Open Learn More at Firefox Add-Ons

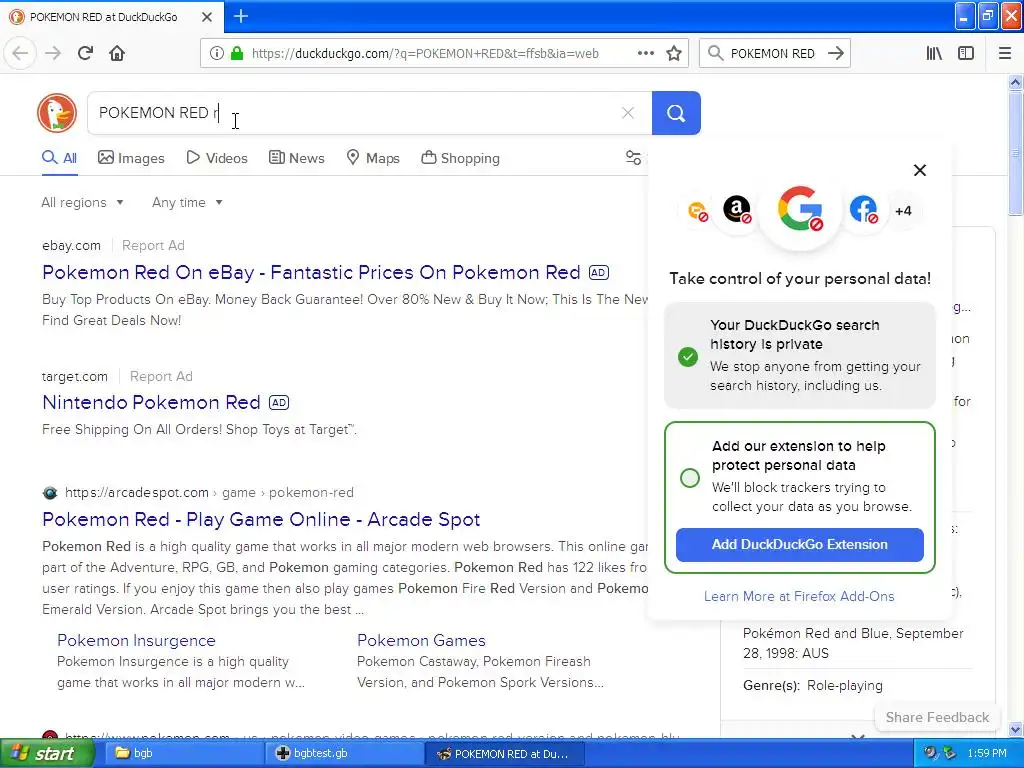pos(799,596)
